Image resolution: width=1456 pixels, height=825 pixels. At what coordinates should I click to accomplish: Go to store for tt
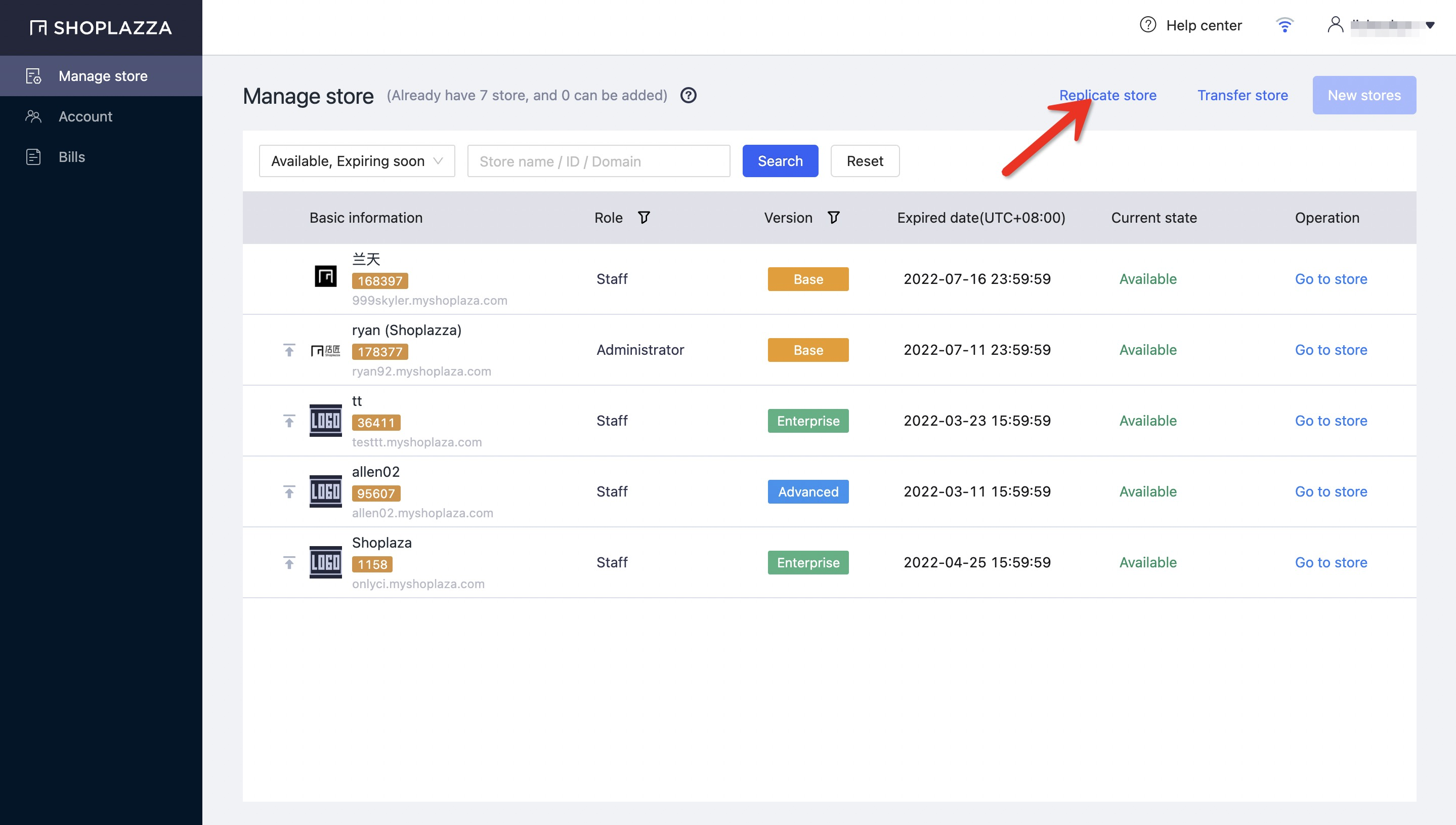point(1331,421)
